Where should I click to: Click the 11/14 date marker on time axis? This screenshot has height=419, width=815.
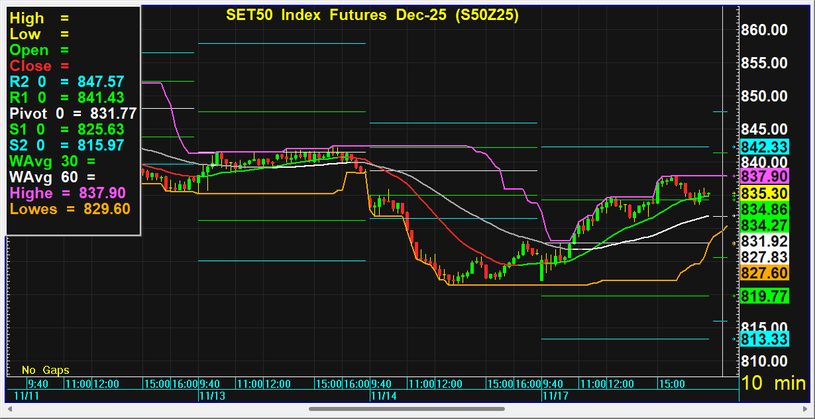[x=384, y=396]
